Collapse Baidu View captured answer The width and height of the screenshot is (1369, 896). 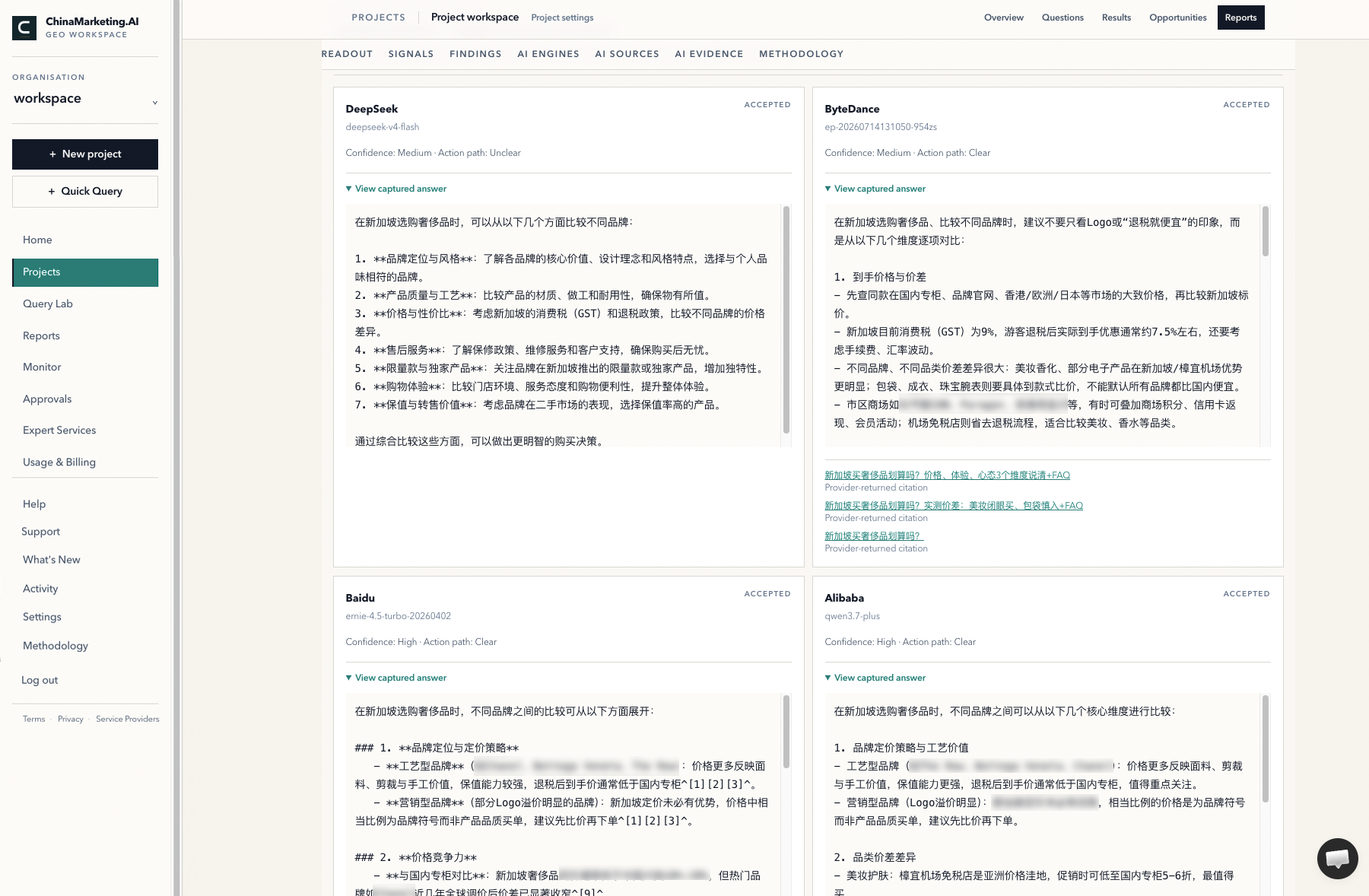pyautogui.click(x=396, y=678)
